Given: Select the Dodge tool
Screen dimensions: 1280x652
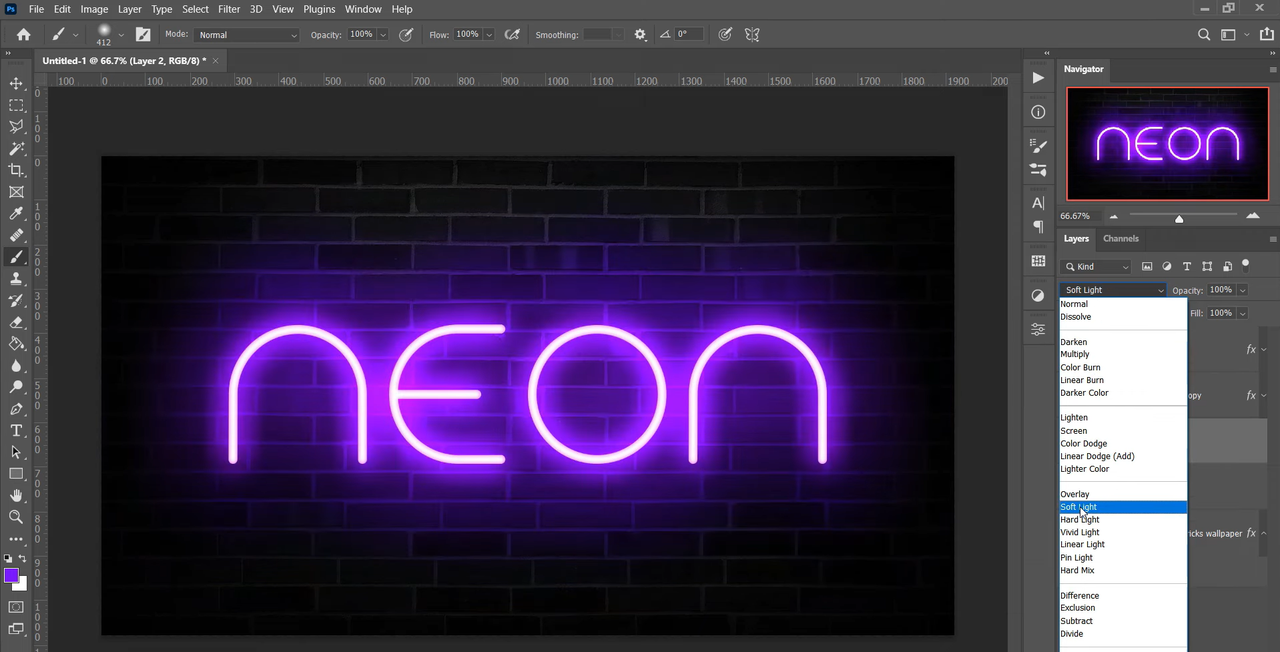Looking at the screenshot, I should (16, 387).
